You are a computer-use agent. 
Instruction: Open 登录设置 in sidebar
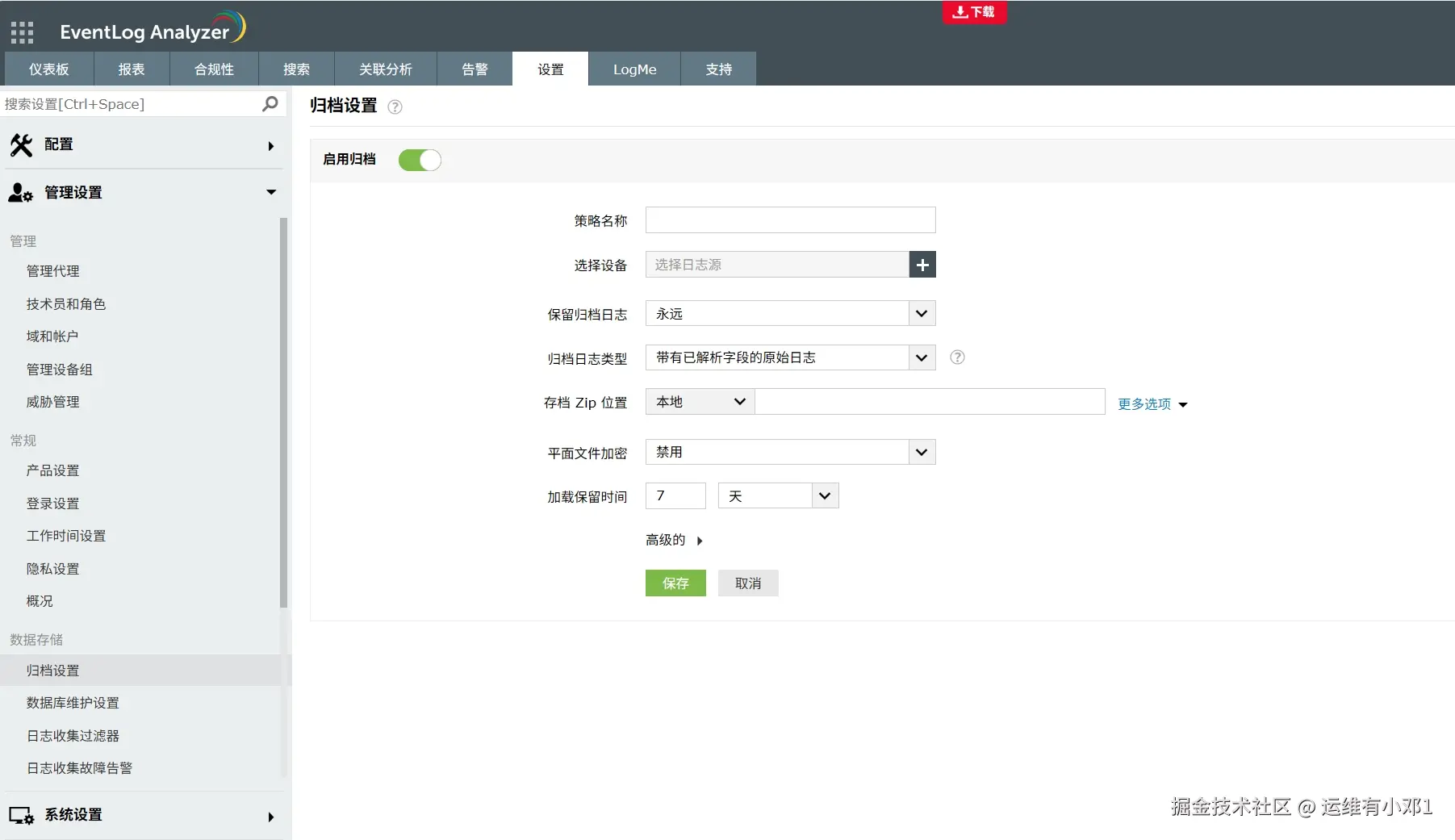53,504
